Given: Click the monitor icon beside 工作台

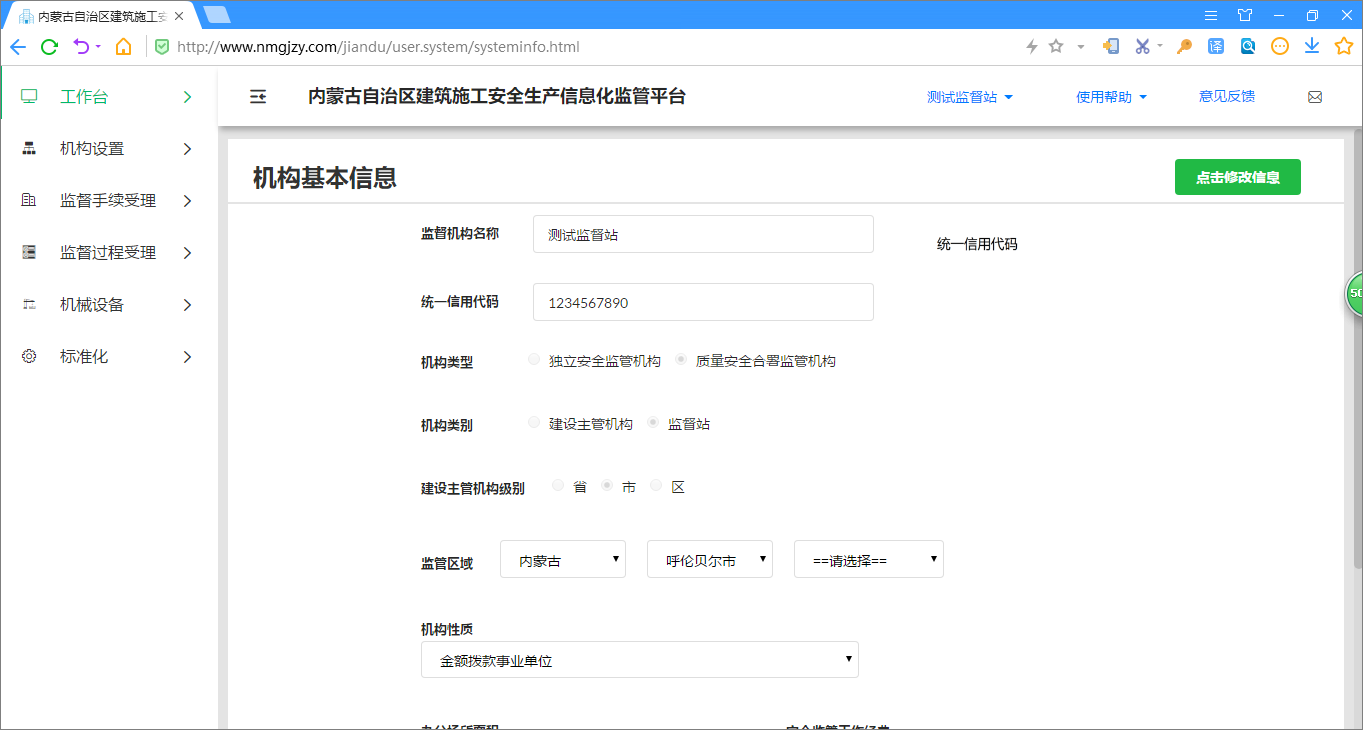Looking at the screenshot, I should point(29,96).
